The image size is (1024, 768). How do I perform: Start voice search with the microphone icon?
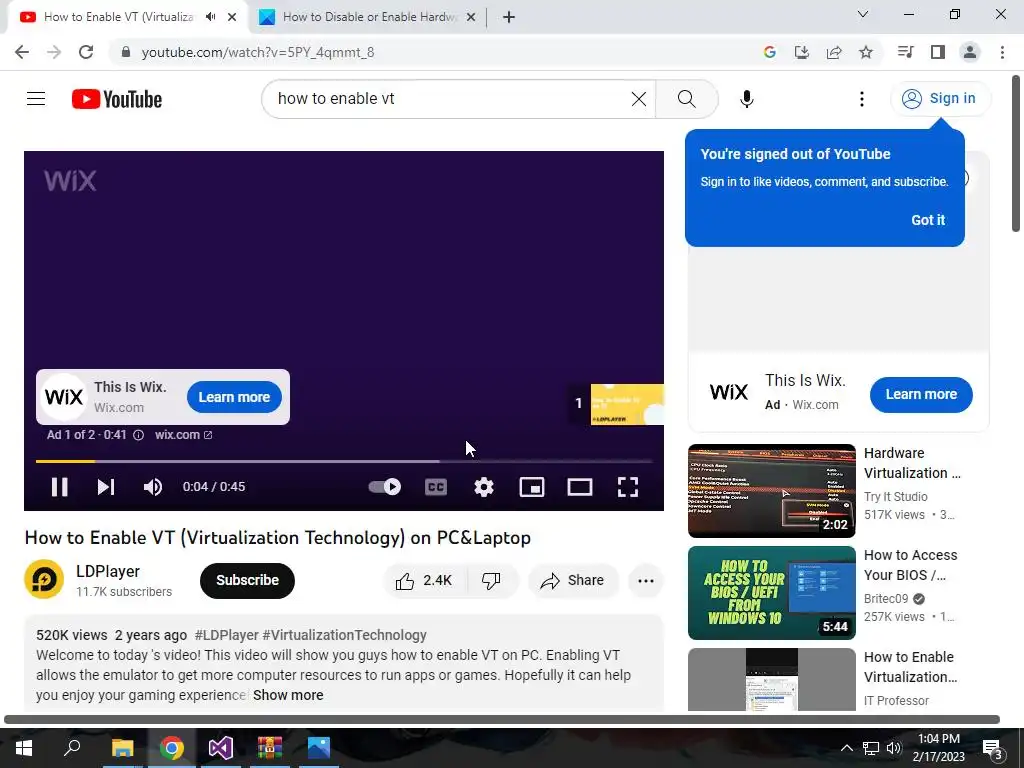[746, 99]
